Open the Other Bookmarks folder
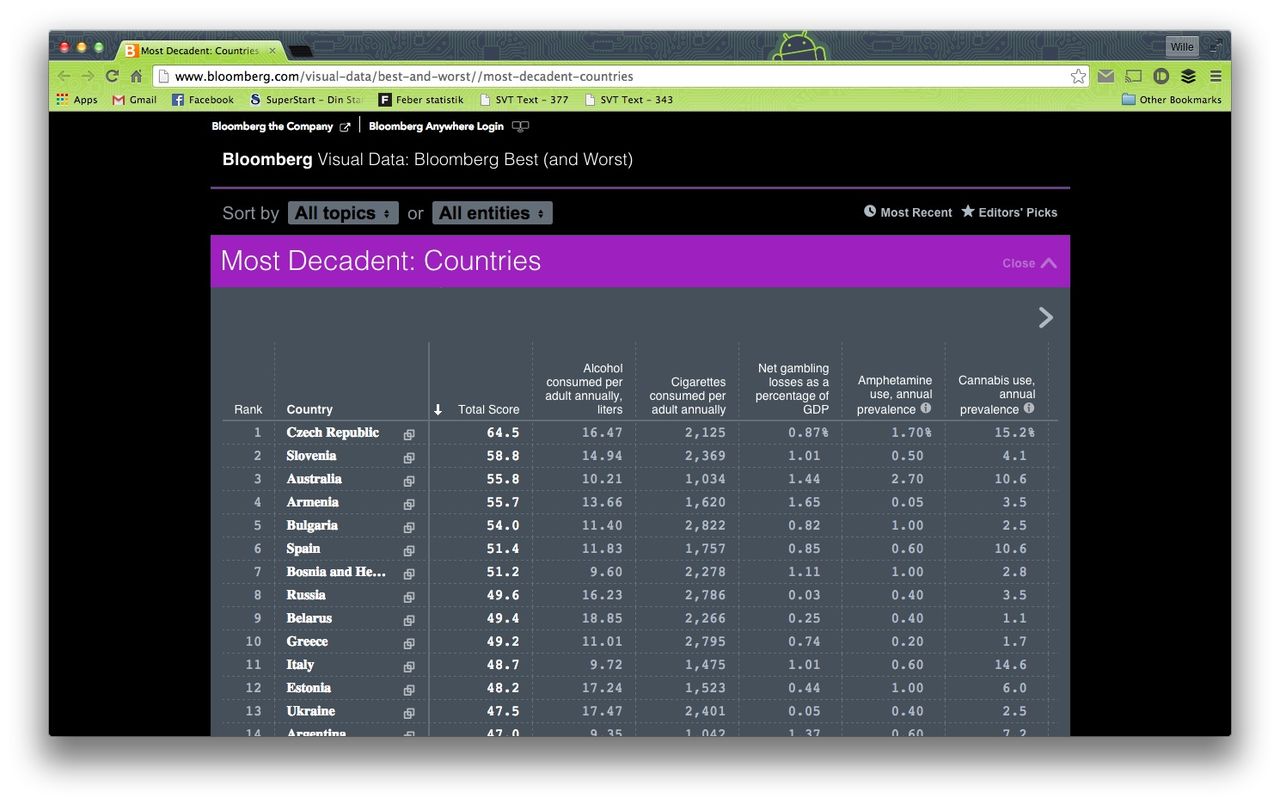The height and width of the screenshot is (804, 1280). point(1172,100)
